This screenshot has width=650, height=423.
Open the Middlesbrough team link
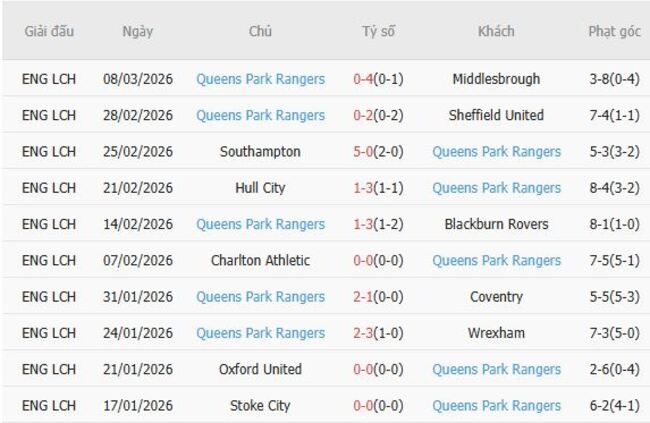[496, 79]
